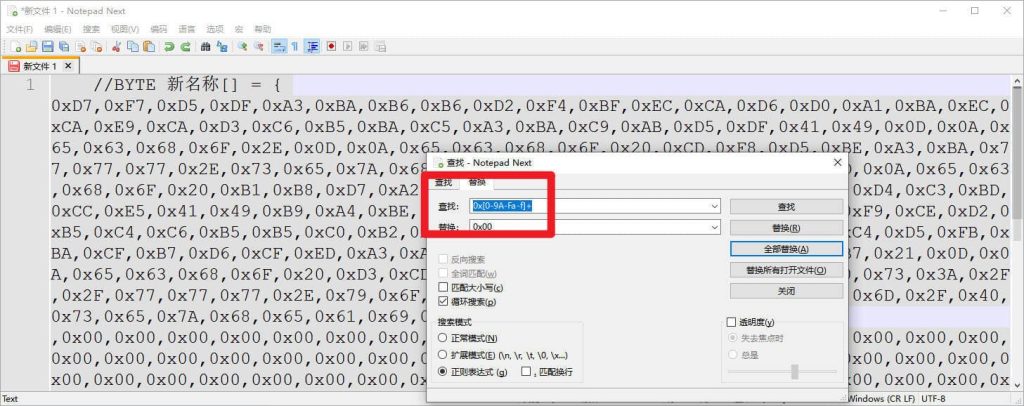Click the Save file toolbar icon
The height and width of the screenshot is (406, 1024).
click(x=49, y=46)
